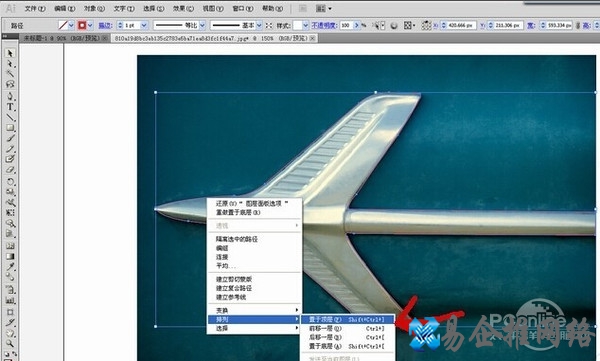This screenshot has height=361, width=600.
Task: Select the Hand tool
Action: point(10,333)
